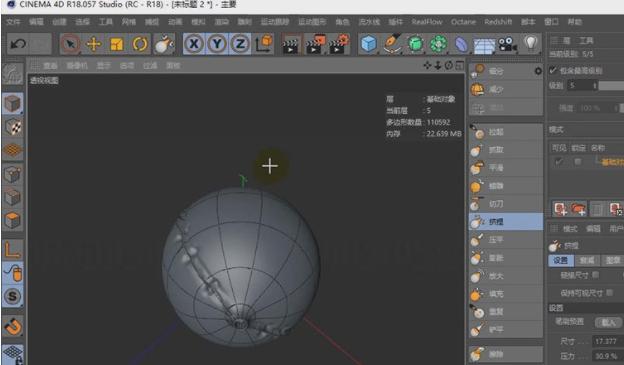Screen dimensions: 624x365
Task: Open the 文件 menu
Action: (13, 21)
